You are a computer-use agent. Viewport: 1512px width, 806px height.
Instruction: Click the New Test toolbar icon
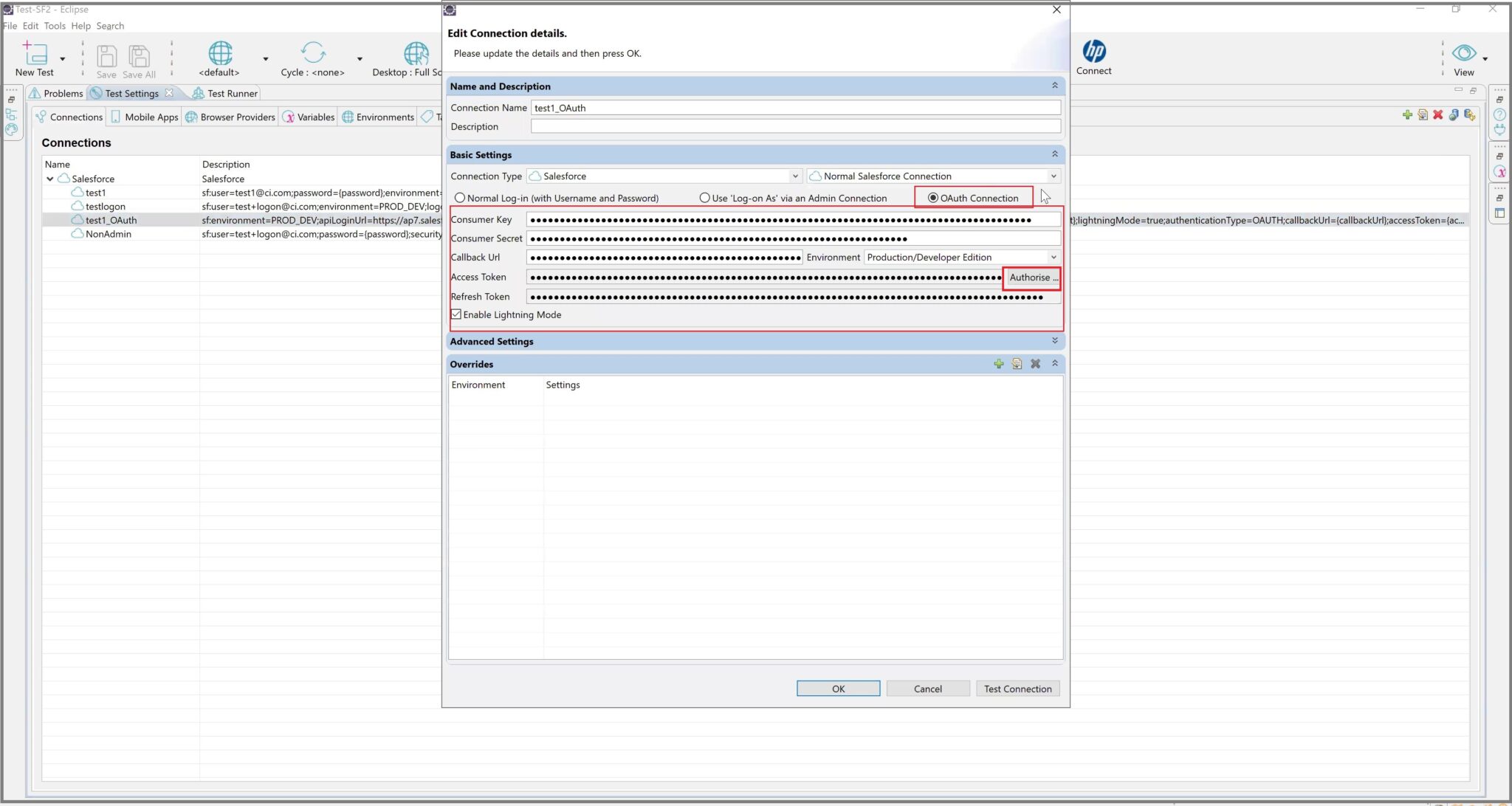point(34,55)
